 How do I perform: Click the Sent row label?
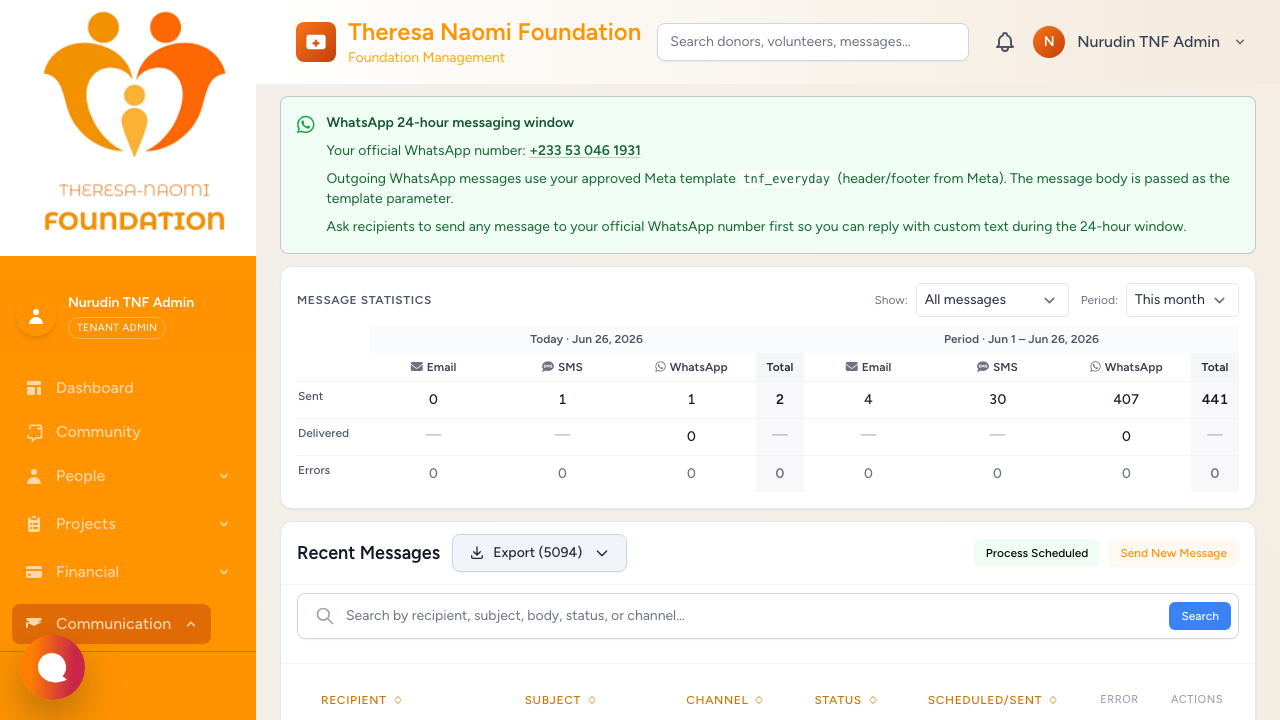pyautogui.click(x=311, y=397)
